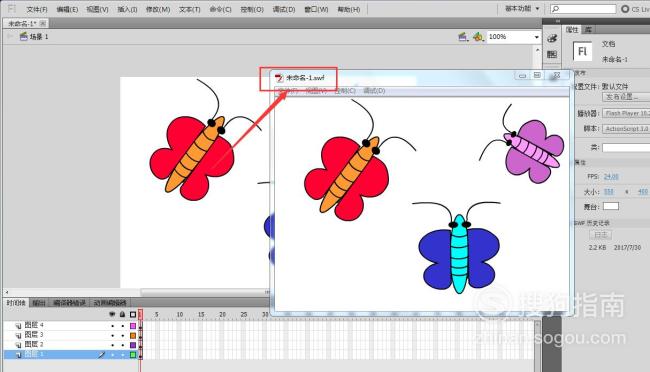The image size is (650, 372).
Task: Toggle the visibility dot of 图层 1
Action: 112,355
